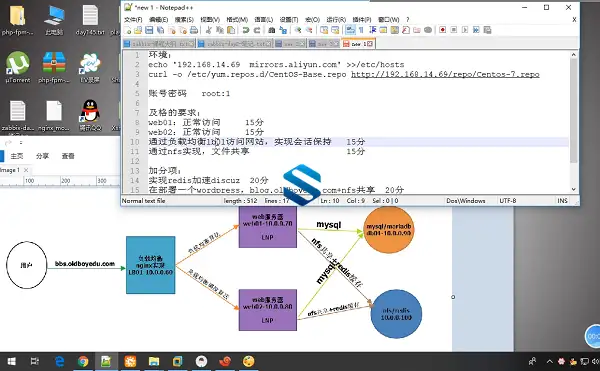This screenshot has width=600, height=371.
Task: Click the Save All toolbar icon
Action: tap(161, 30)
